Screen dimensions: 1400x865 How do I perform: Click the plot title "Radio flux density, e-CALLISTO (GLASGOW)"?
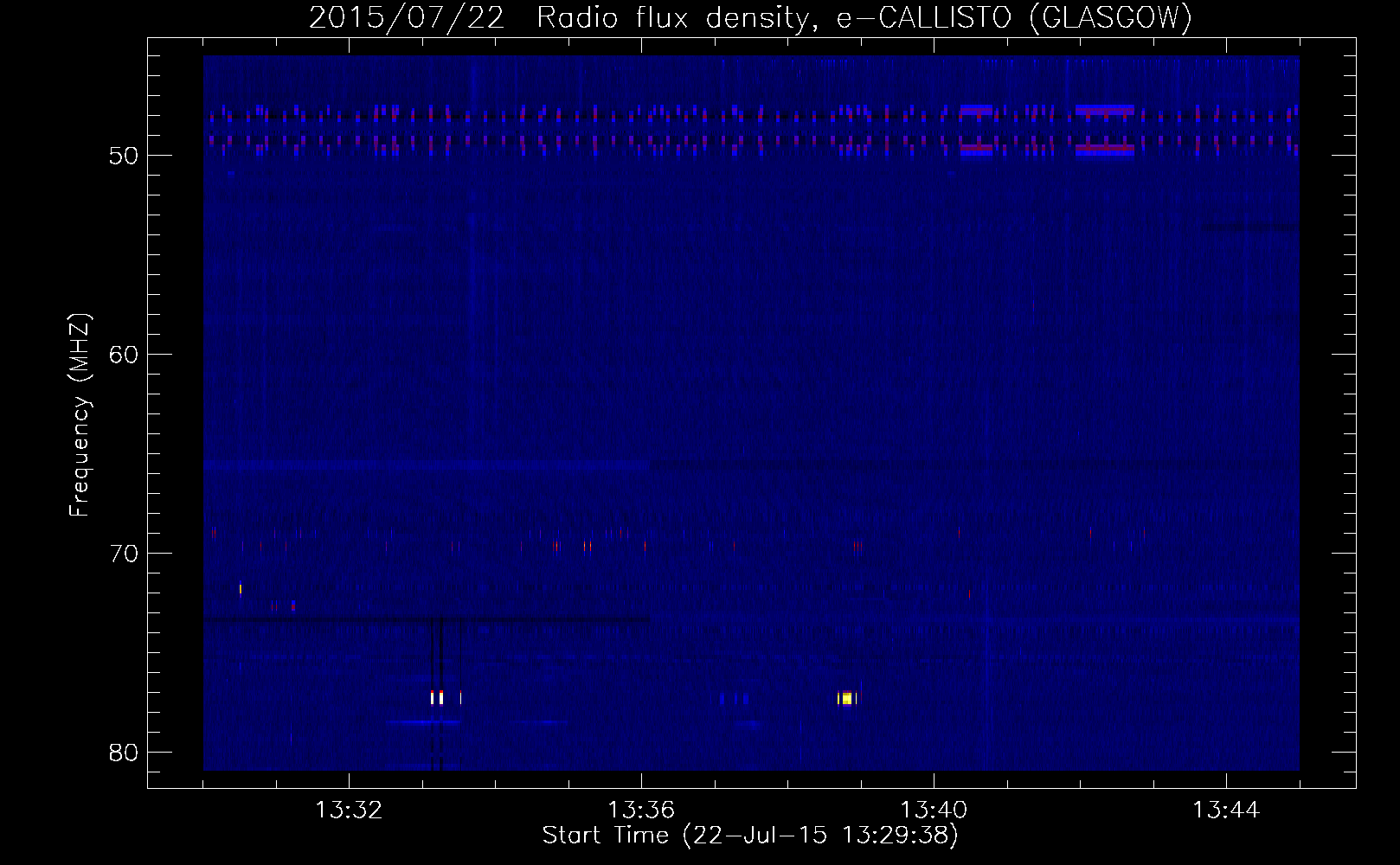864,18
